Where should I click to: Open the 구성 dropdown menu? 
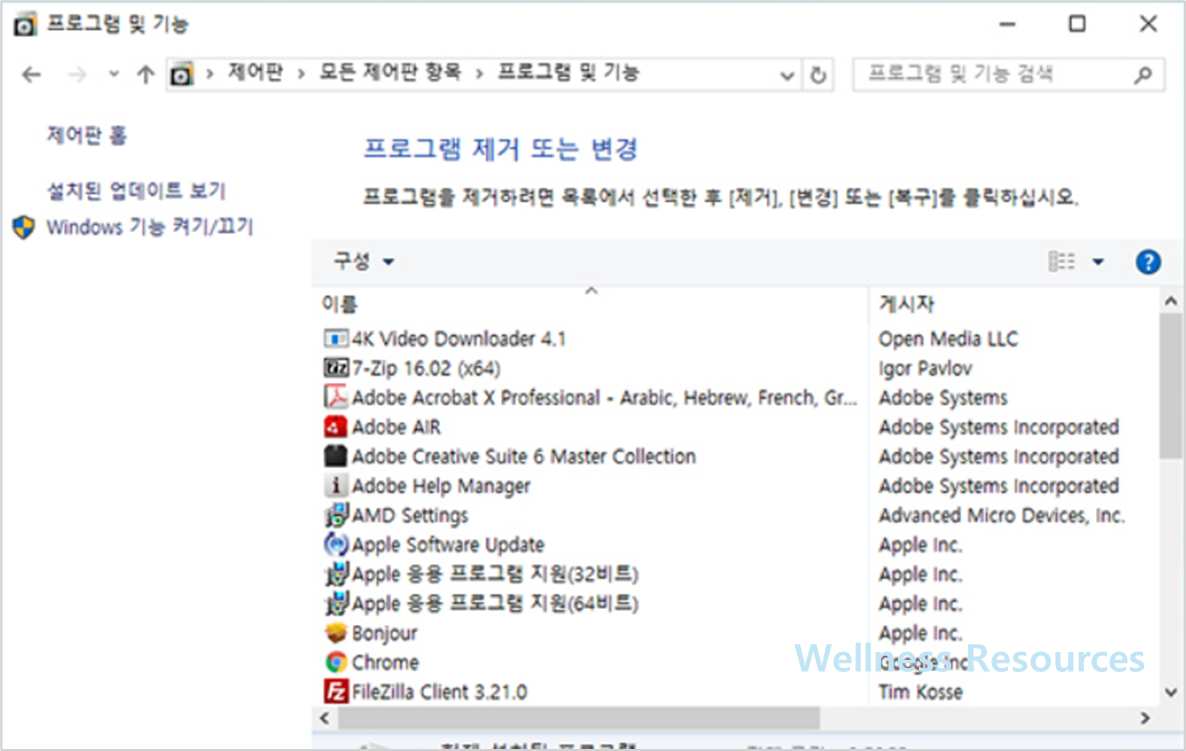click(364, 262)
